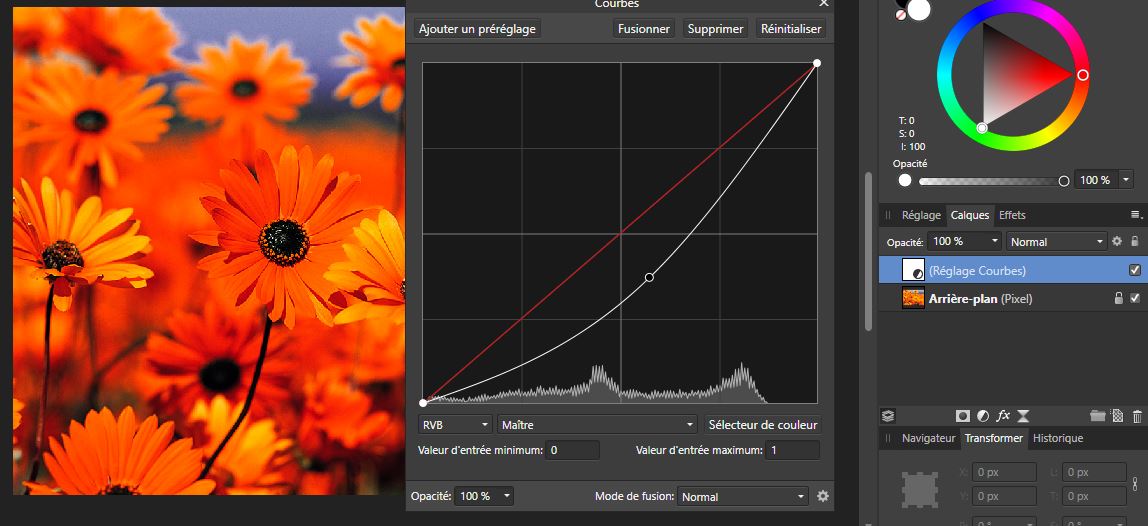Click Valeur d'entrée maximum field
Image resolution: width=1148 pixels, height=526 pixels.
coord(793,450)
